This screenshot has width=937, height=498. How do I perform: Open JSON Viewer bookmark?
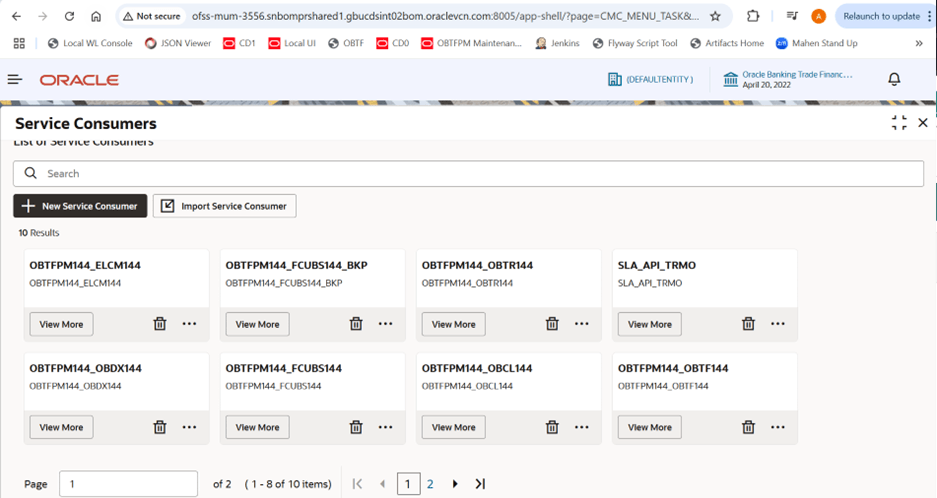(178, 43)
